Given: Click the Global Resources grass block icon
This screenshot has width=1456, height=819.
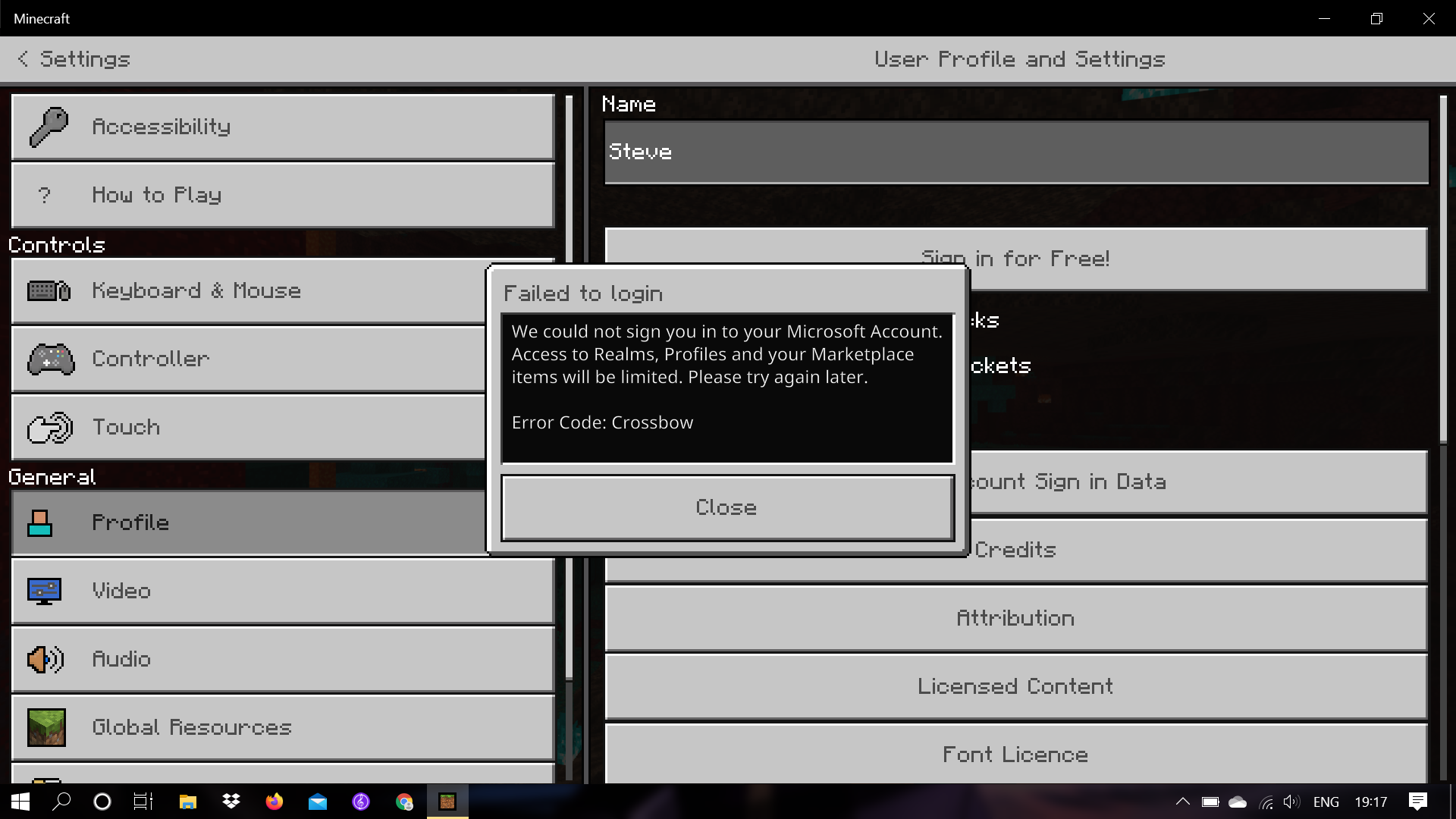Looking at the screenshot, I should pyautogui.click(x=46, y=727).
